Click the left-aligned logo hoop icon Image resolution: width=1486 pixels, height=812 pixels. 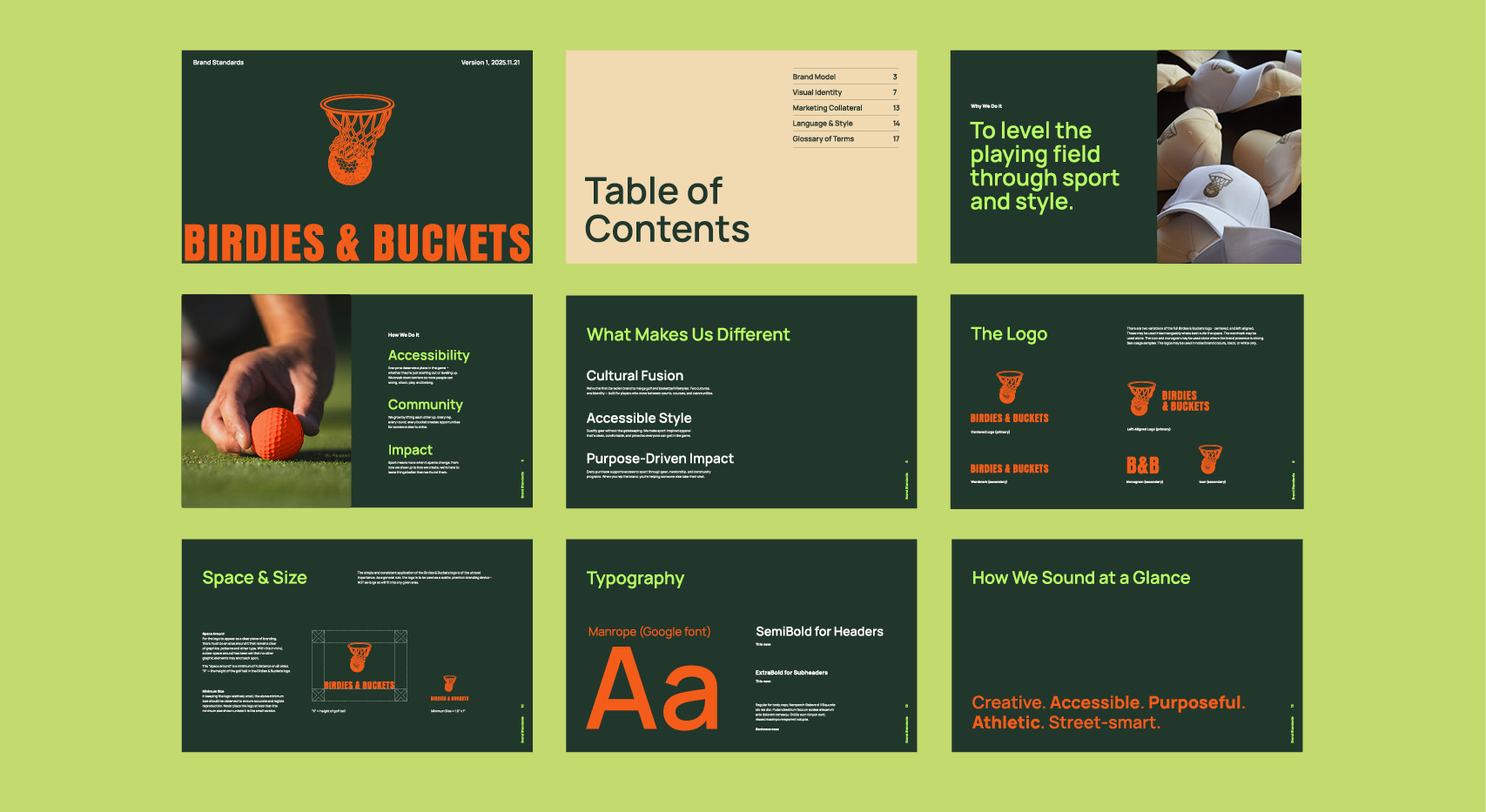[x=1141, y=399]
